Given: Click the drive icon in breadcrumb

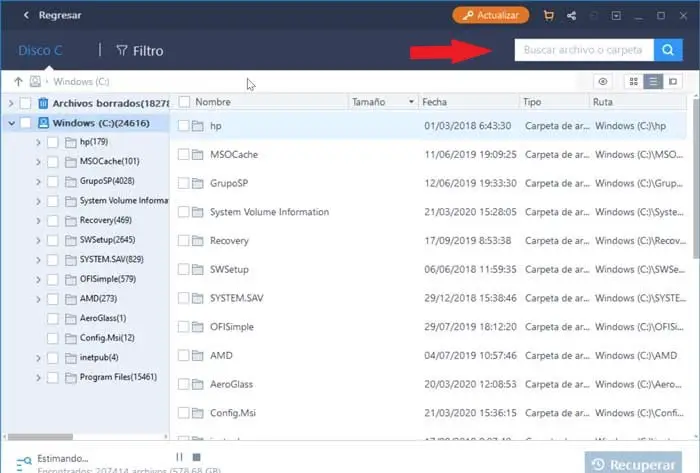Looking at the screenshot, I should pyautogui.click(x=35, y=82).
